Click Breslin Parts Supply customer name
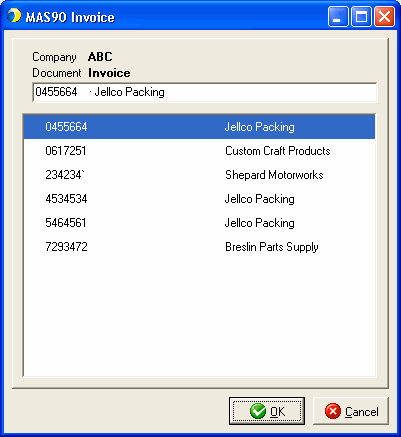This screenshot has height=437, width=401. [272, 247]
